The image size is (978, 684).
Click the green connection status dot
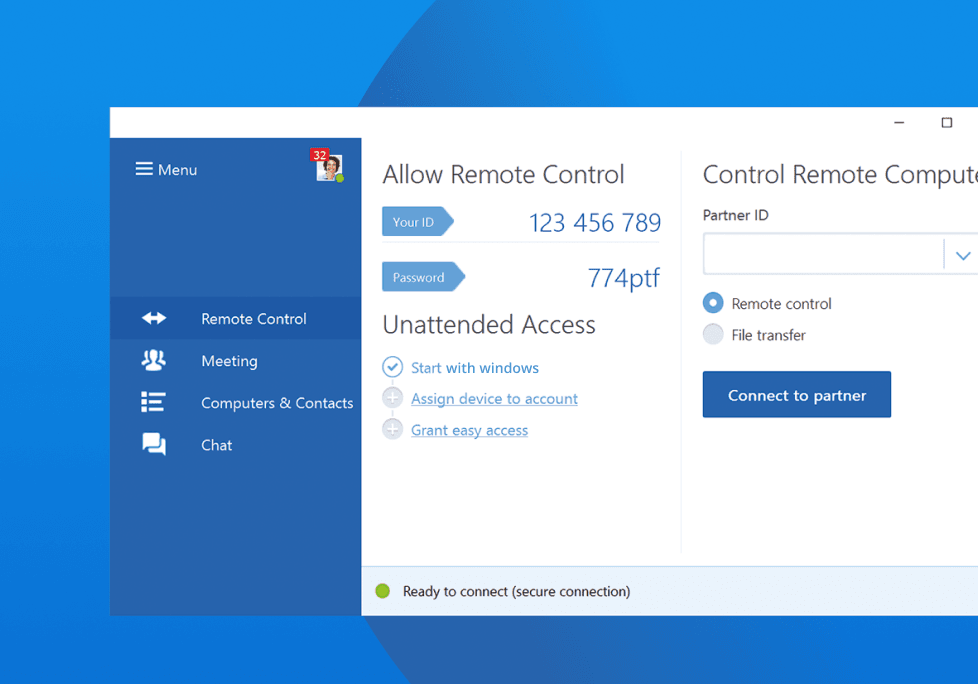(382, 591)
